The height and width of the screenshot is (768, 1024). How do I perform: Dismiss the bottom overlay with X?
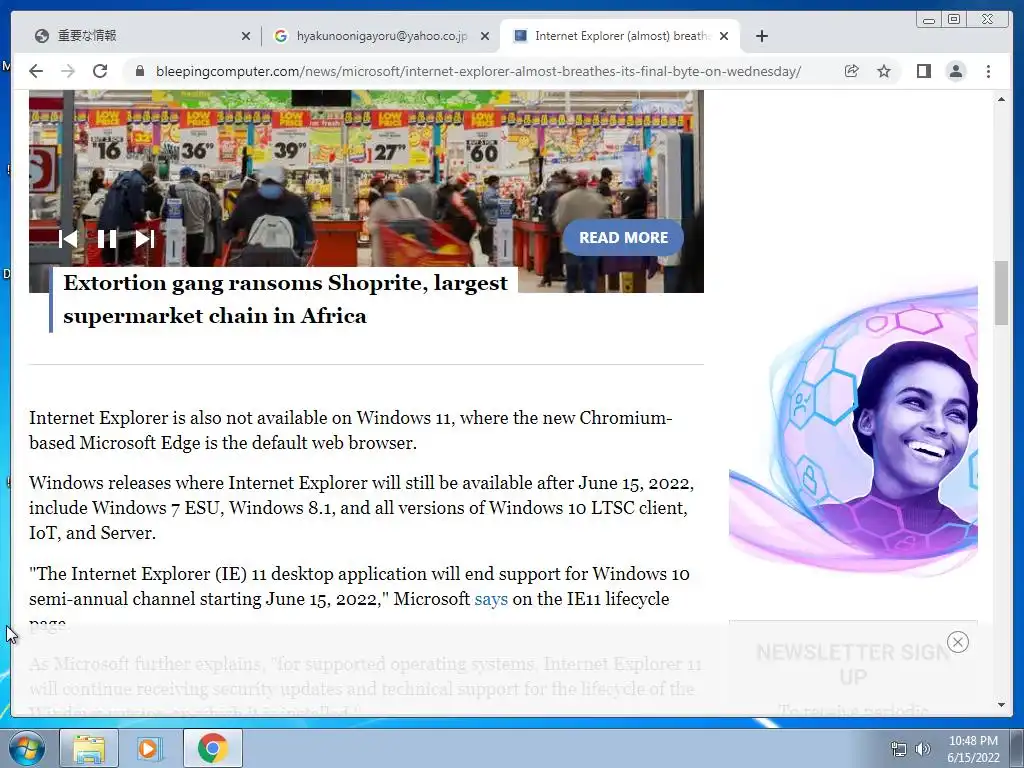(957, 643)
